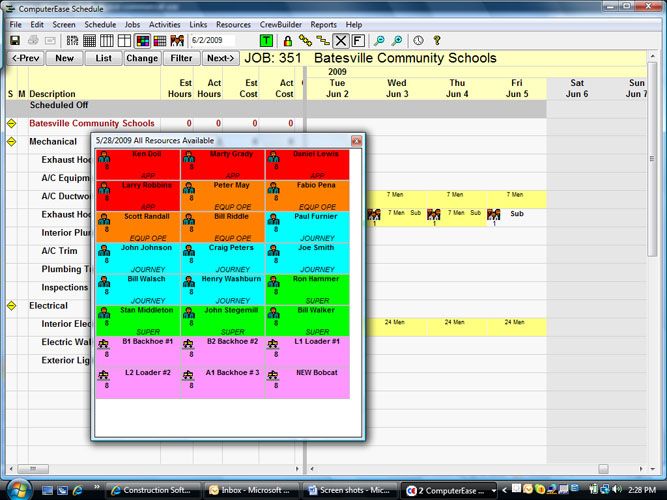The image size is (667, 500).
Task: Click L2 Loader #2 equipment icon
Action: [104, 375]
